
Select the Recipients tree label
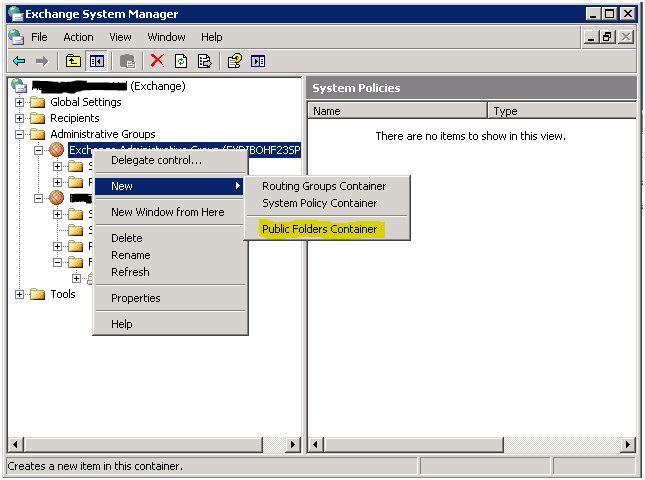click(74, 118)
